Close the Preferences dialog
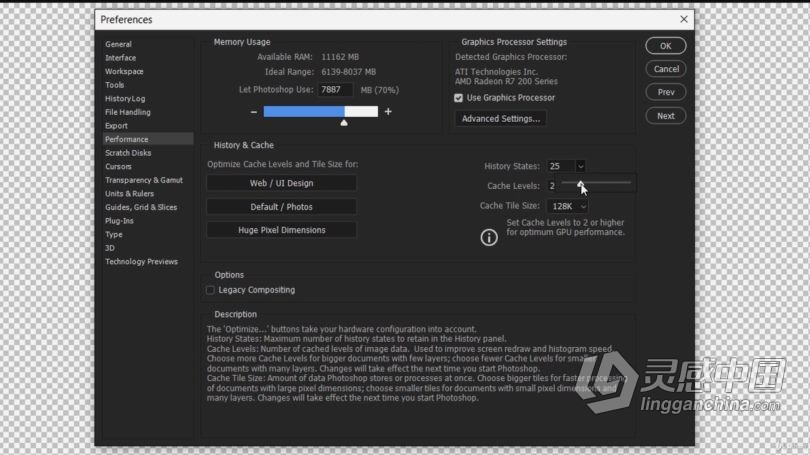Viewport: 810px width, 455px height. tap(684, 19)
